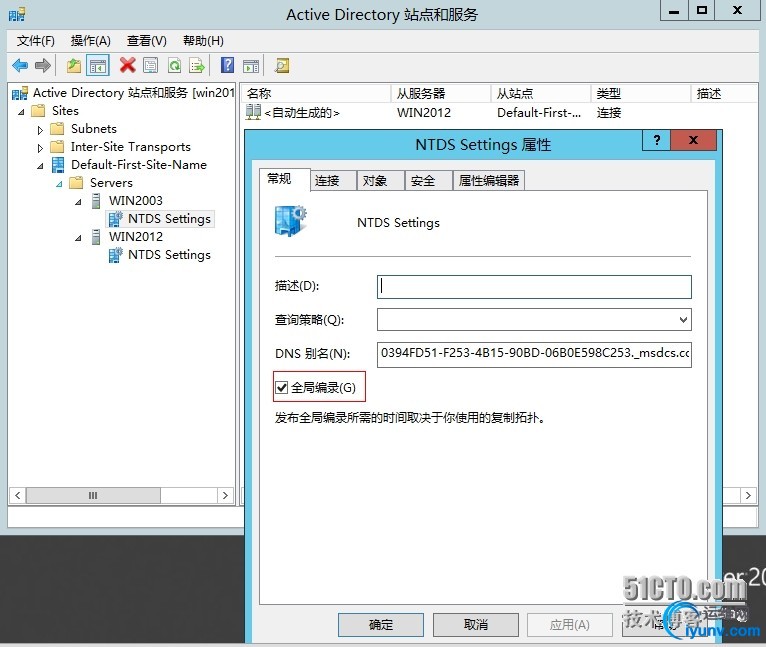Viewport: 766px width, 647px height.
Task: Click the WIN2003 server icon
Action: click(x=96, y=201)
